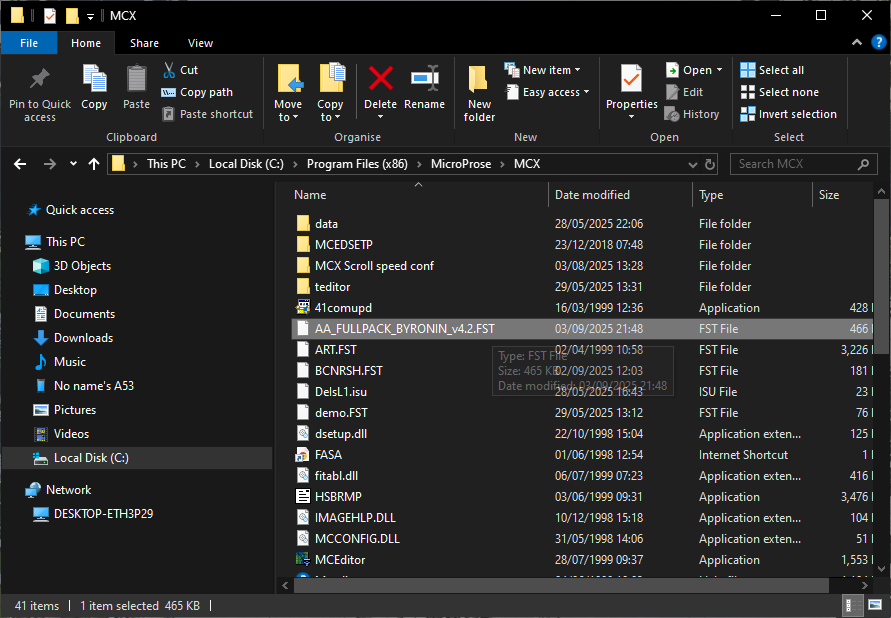The width and height of the screenshot is (891, 618).
Task: Switch to the View ribbon tab
Action: pyautogui.click(x=200, y=43)
